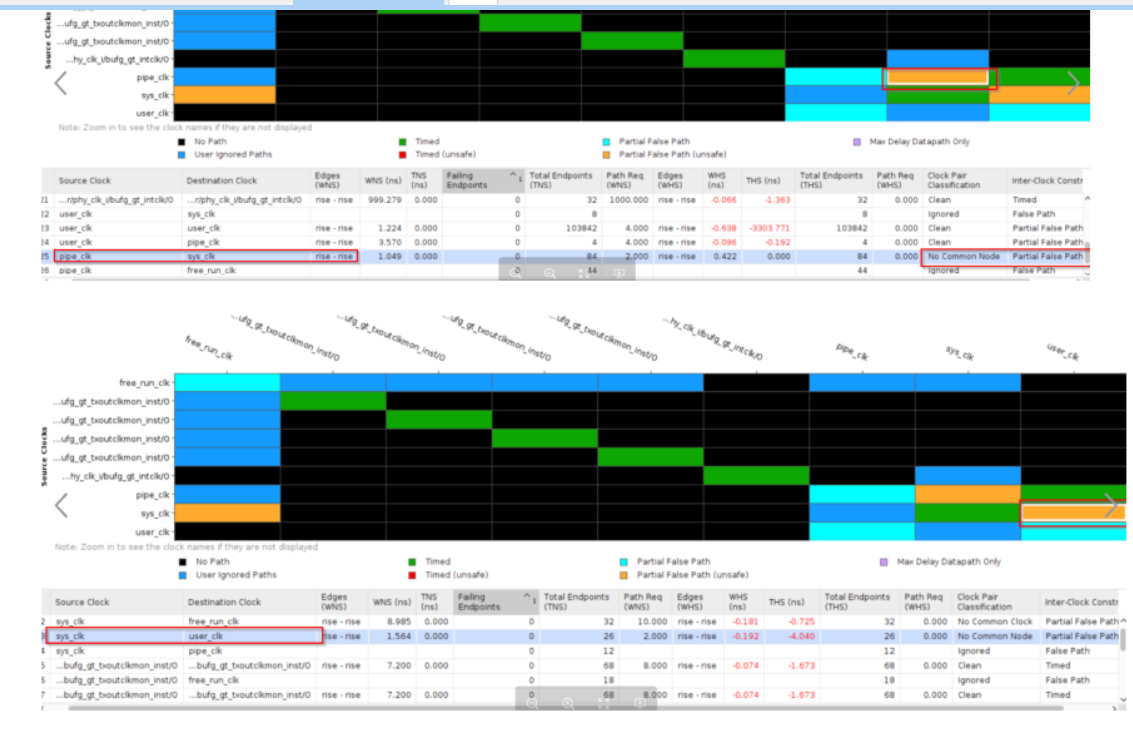The height and width of the screenshot is (731, 1133).
Task: Click No Common Node cell in upper table
Action: [964, 256]
